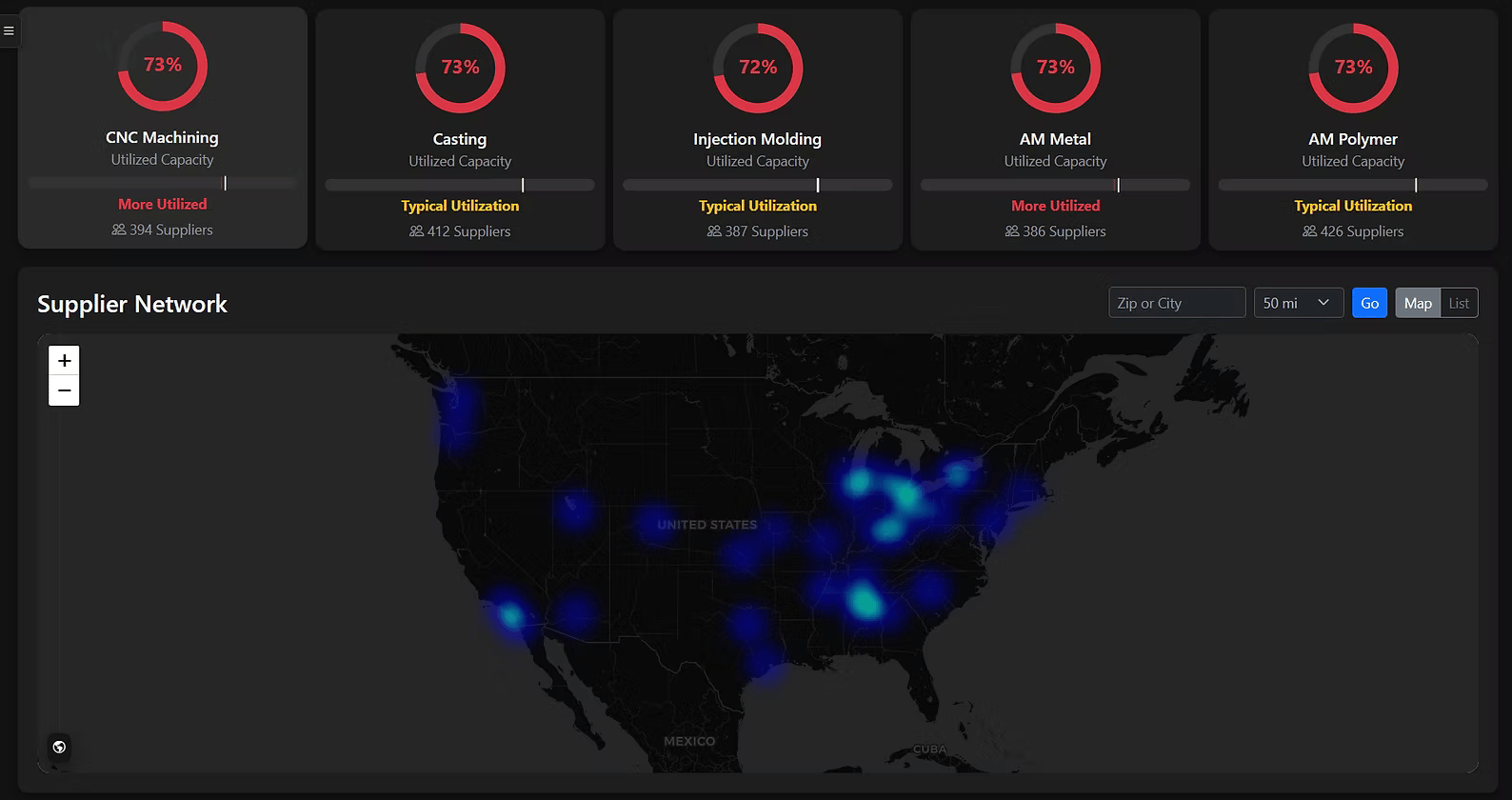Click the globe reset view icon
This screenshot has height=800, width=1512.
(59, 747)
